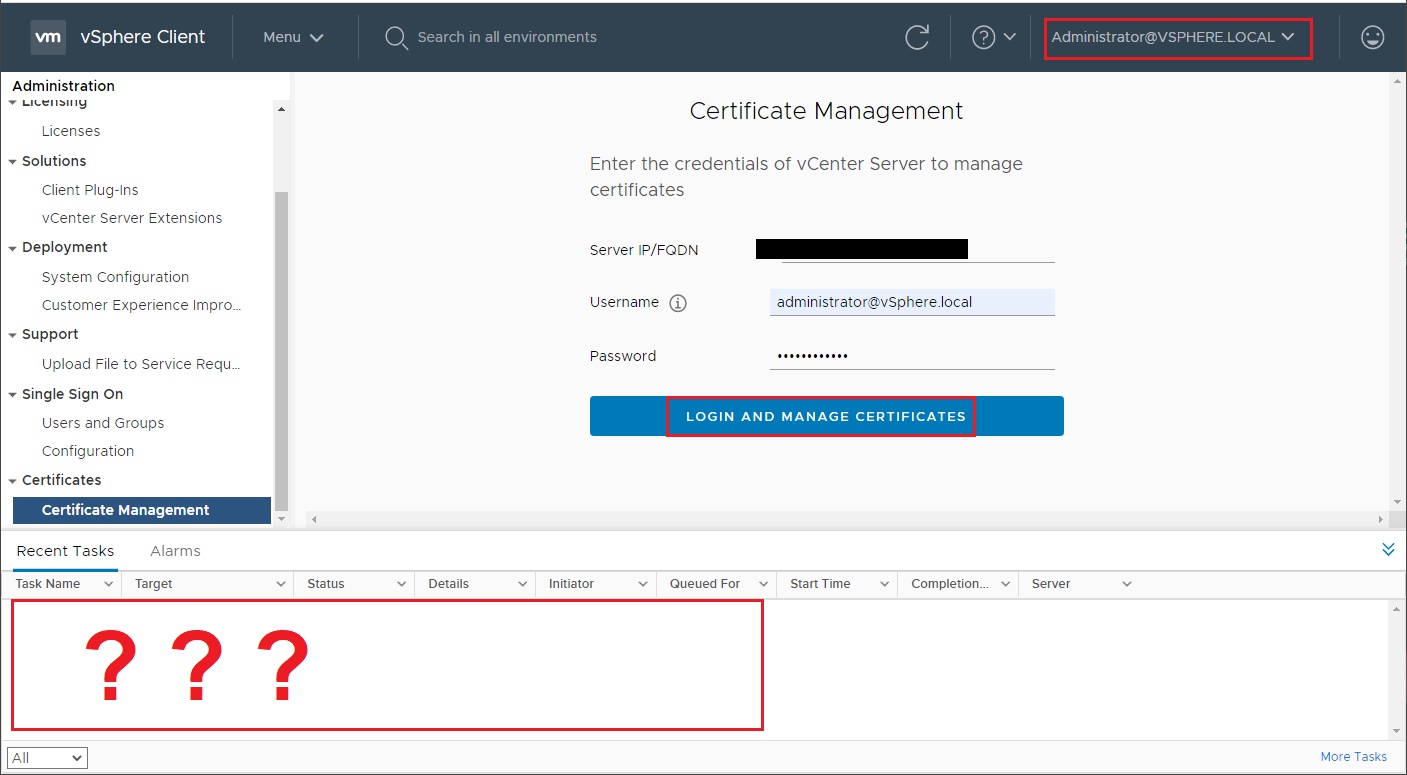Open Start Time column dropdown arrow

click(885, 584)
